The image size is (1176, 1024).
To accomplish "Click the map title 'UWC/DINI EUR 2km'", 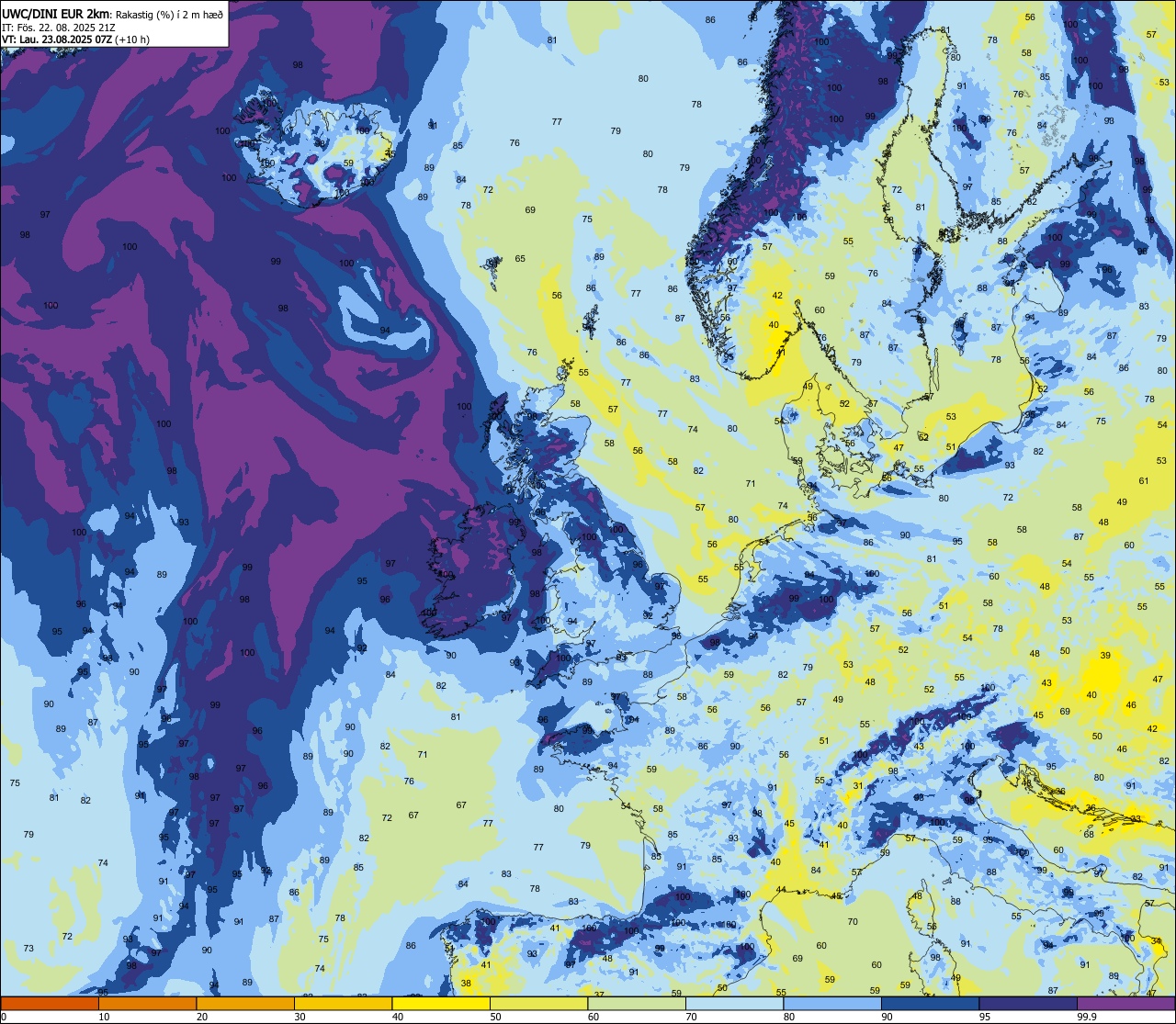I will coord(55,13).
